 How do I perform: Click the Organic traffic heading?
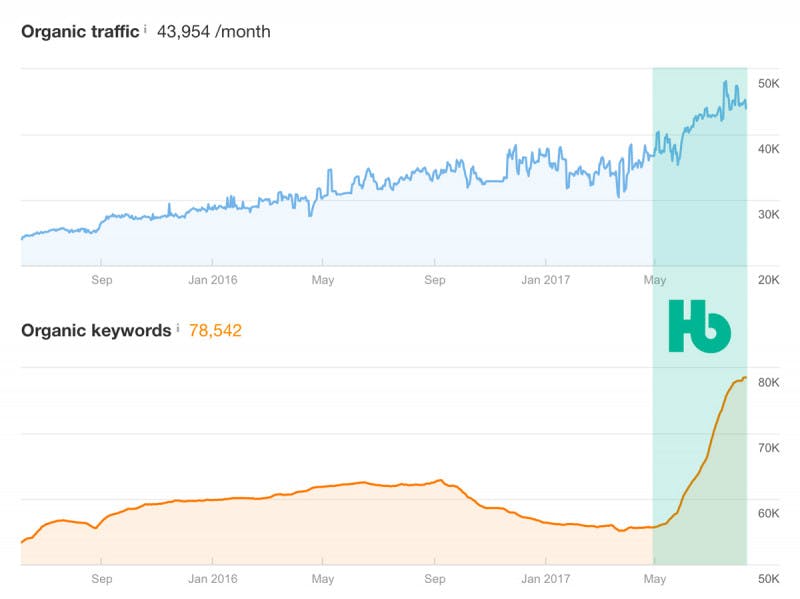pyautogui.click(x=80, y=32)
